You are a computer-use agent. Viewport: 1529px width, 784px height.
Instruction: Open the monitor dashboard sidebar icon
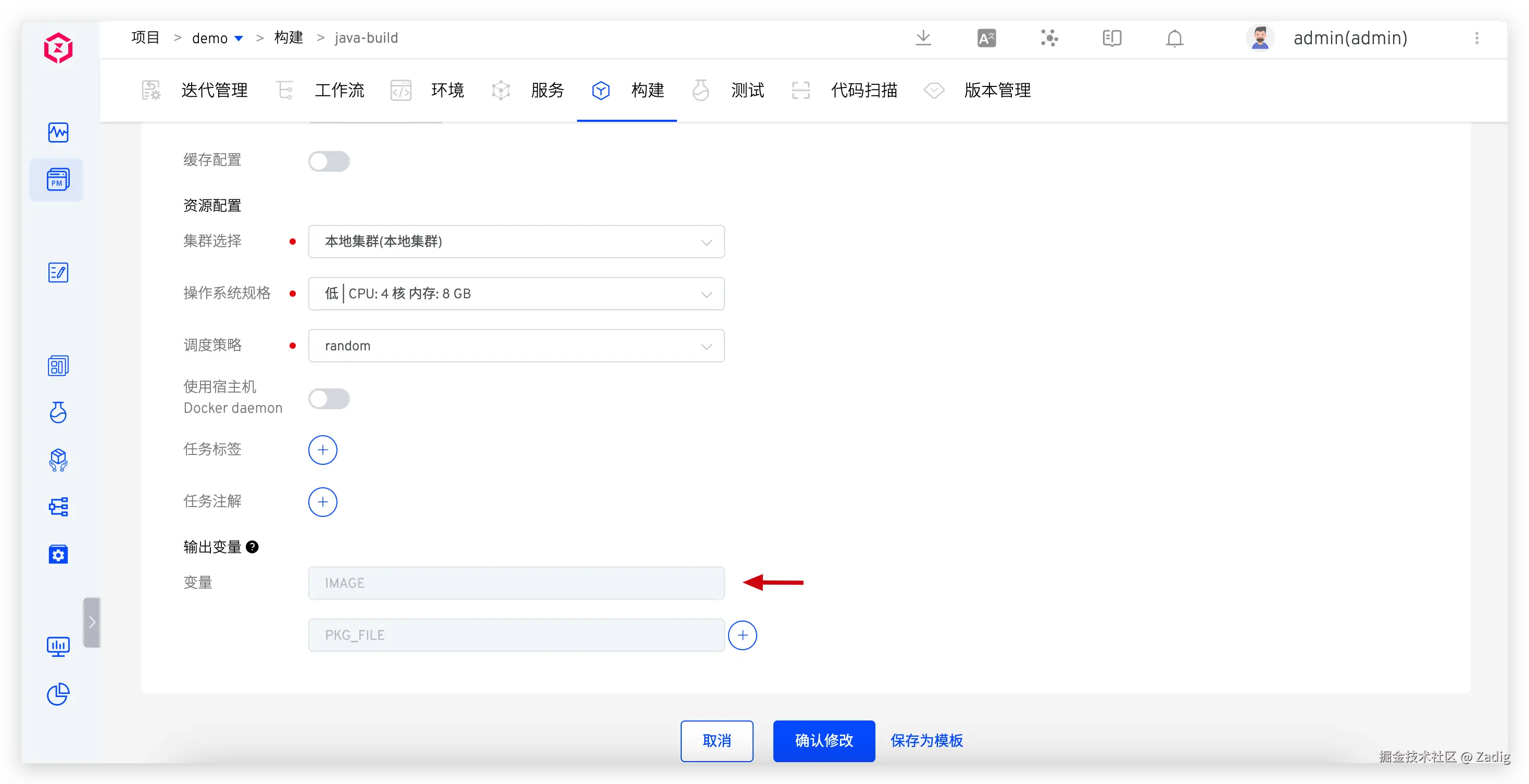pyautogui.click(x=58, y=647)
